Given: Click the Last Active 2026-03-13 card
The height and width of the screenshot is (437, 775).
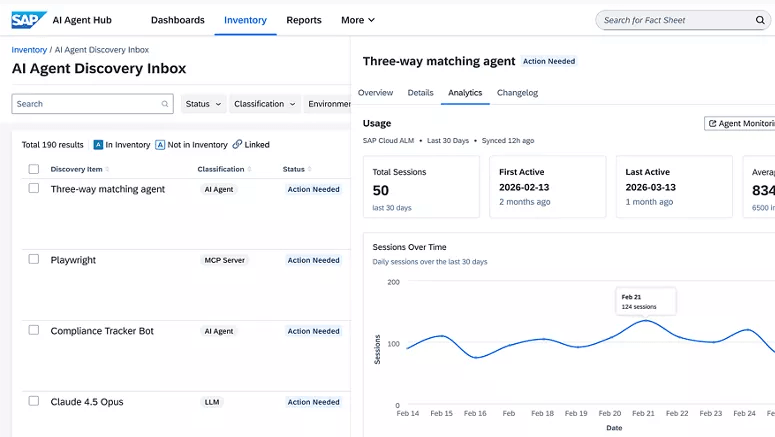Looking at the screenshot, I should click(x=674, y=187).
